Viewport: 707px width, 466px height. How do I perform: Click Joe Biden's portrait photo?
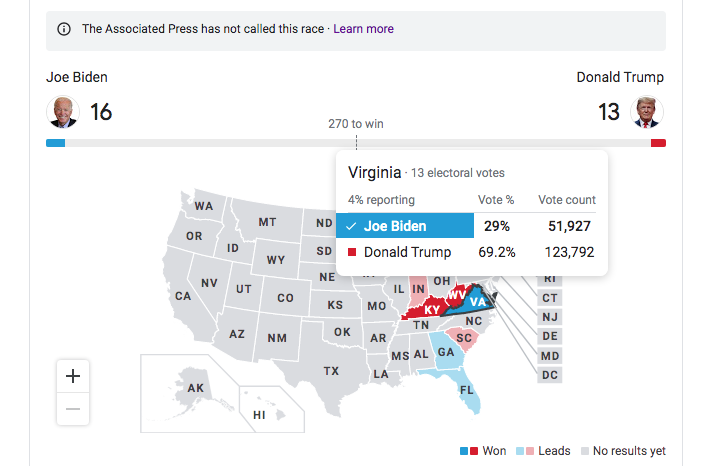(x=63, y=112)
